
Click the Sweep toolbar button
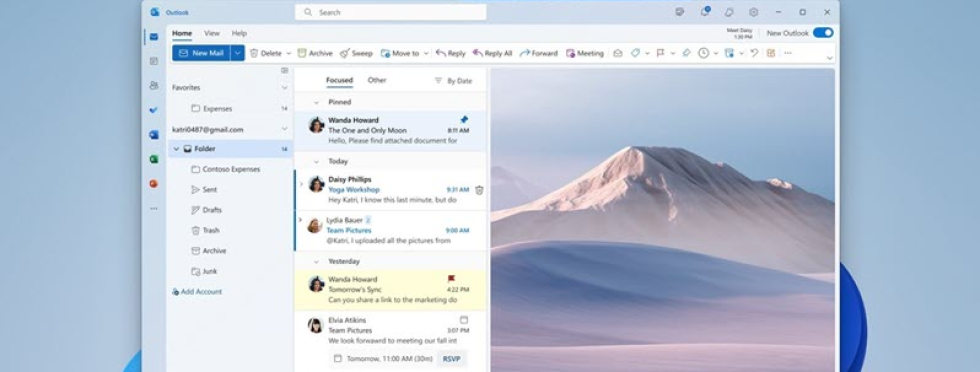(356, 53)
